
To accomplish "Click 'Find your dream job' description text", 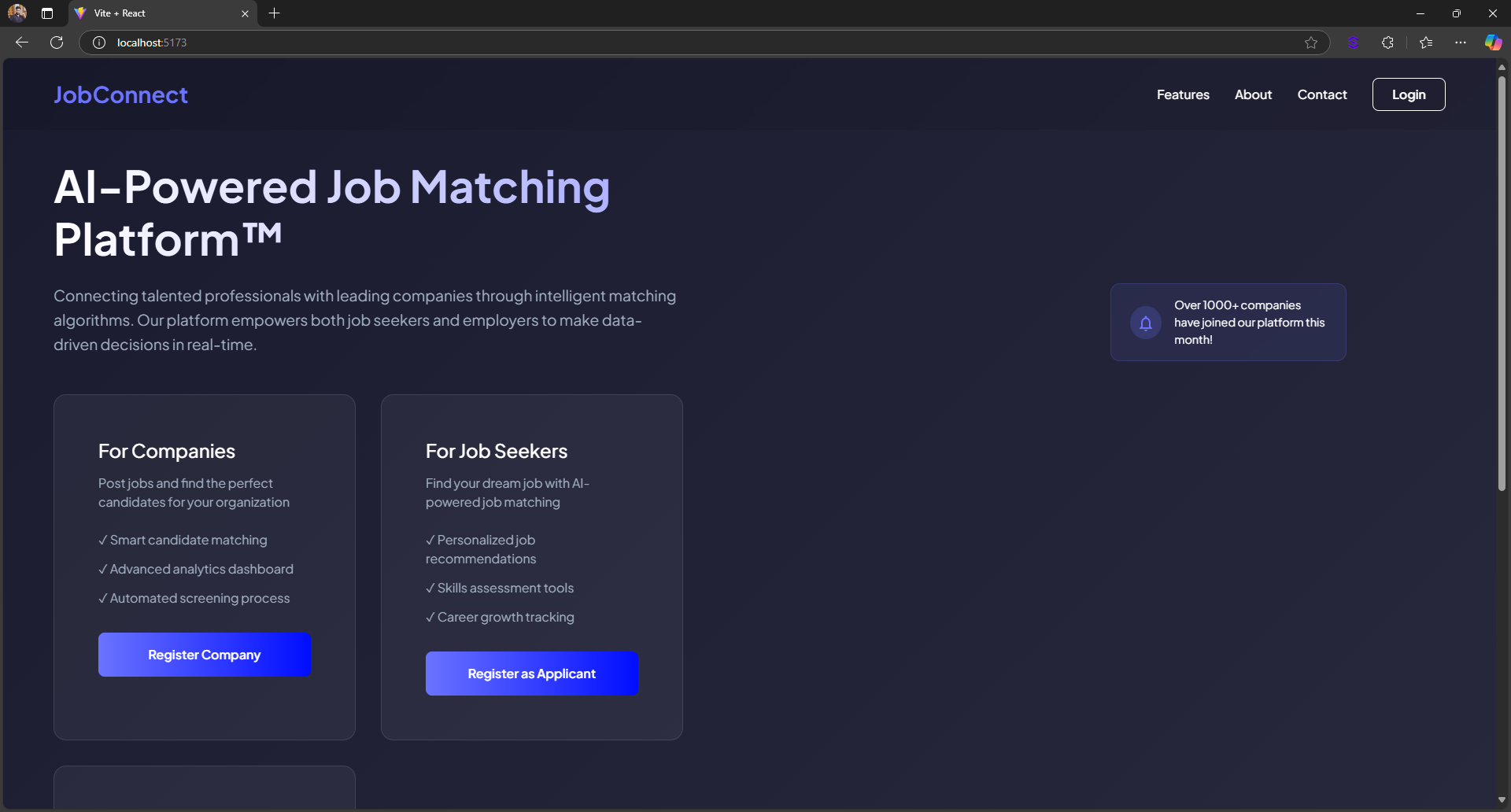I will (508, 493).
